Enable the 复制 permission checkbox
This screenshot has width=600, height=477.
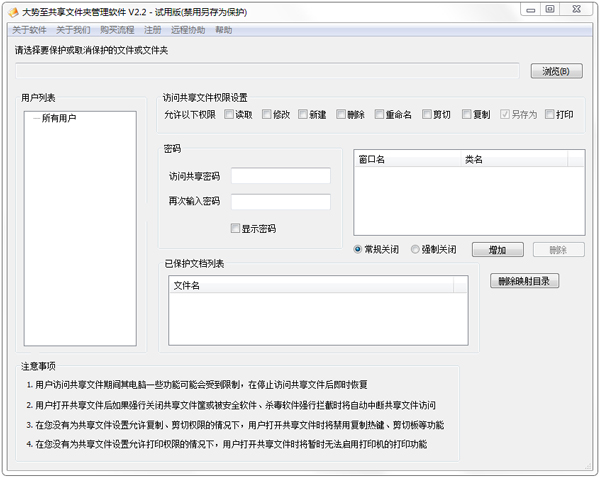pos(466,114)
